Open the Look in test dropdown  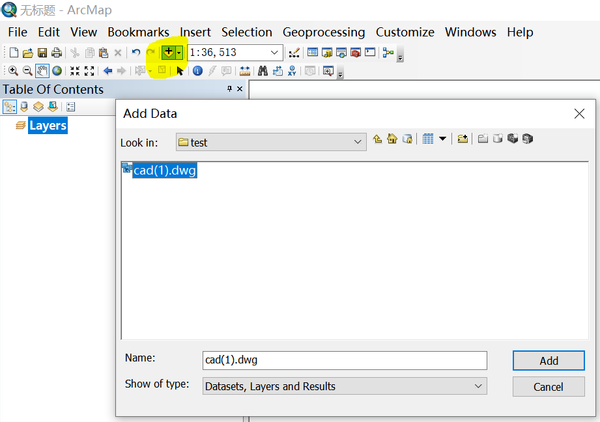(357, 142)
